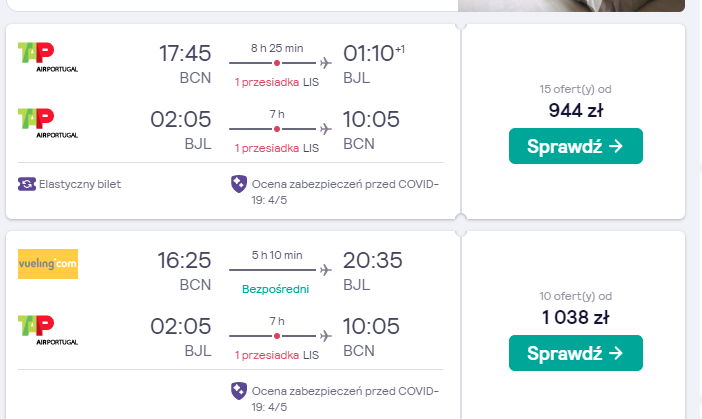Screen dimensions: 702x419
Task: Click the Elastyczny bilet ticket icon
Action: (27, 184)
